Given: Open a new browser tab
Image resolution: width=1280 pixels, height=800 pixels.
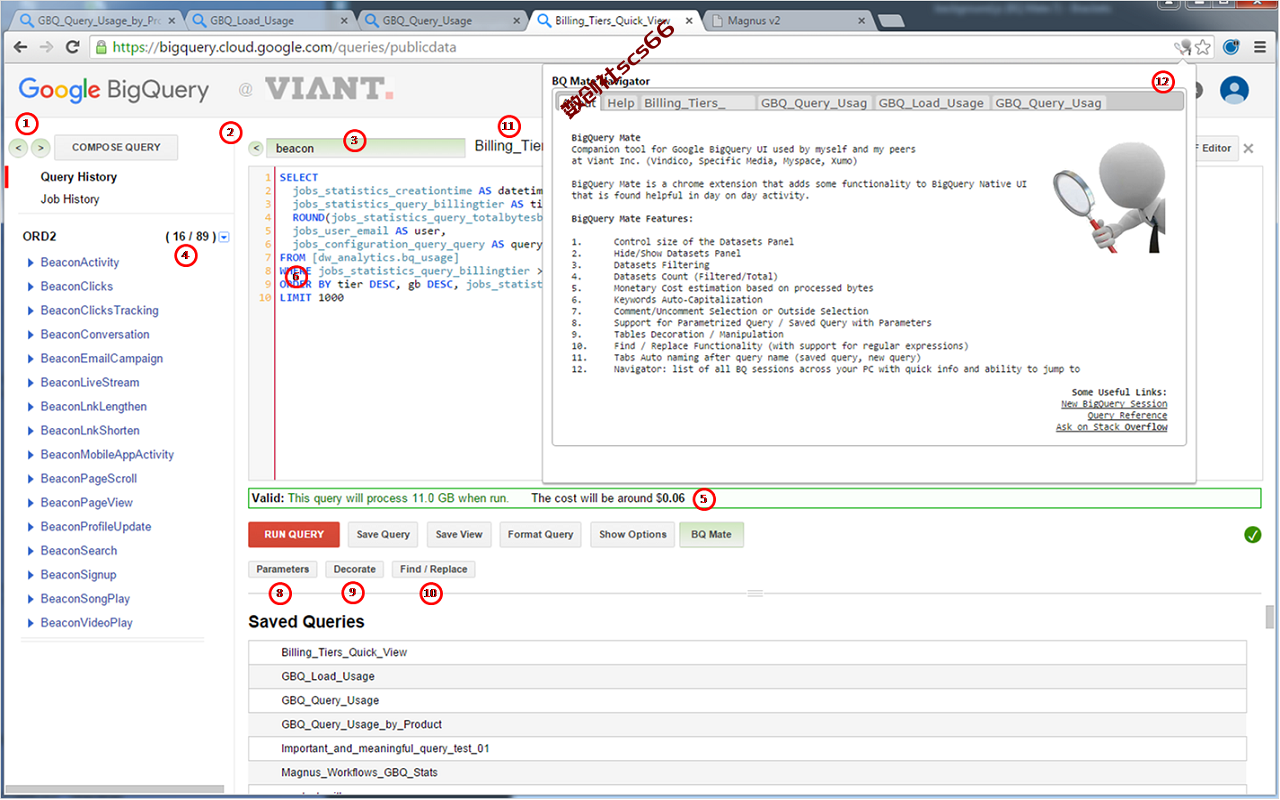Looking at the screenshot, I should coord(893,20).
